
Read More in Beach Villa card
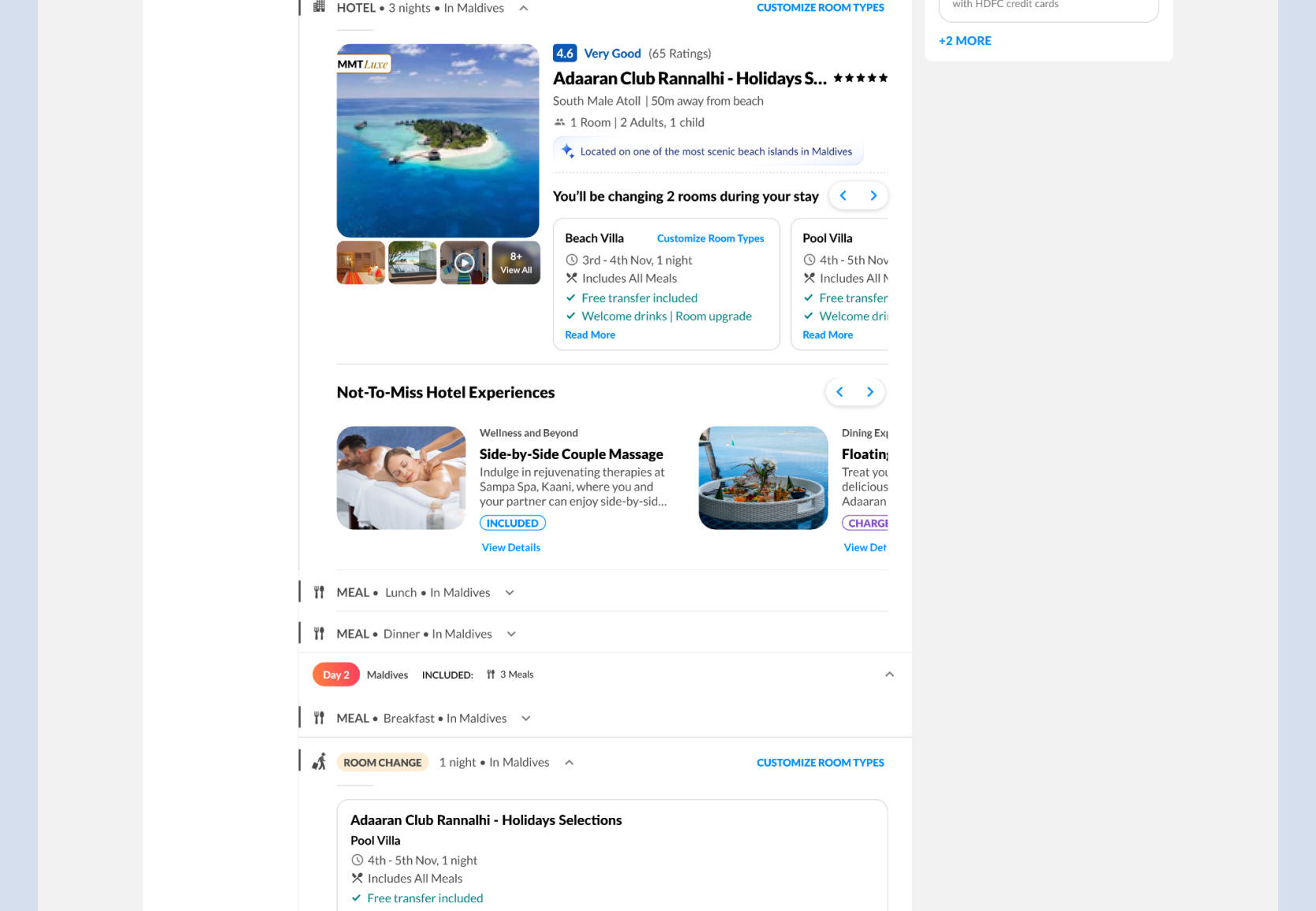pyautogui.click(x=590, y=335)
